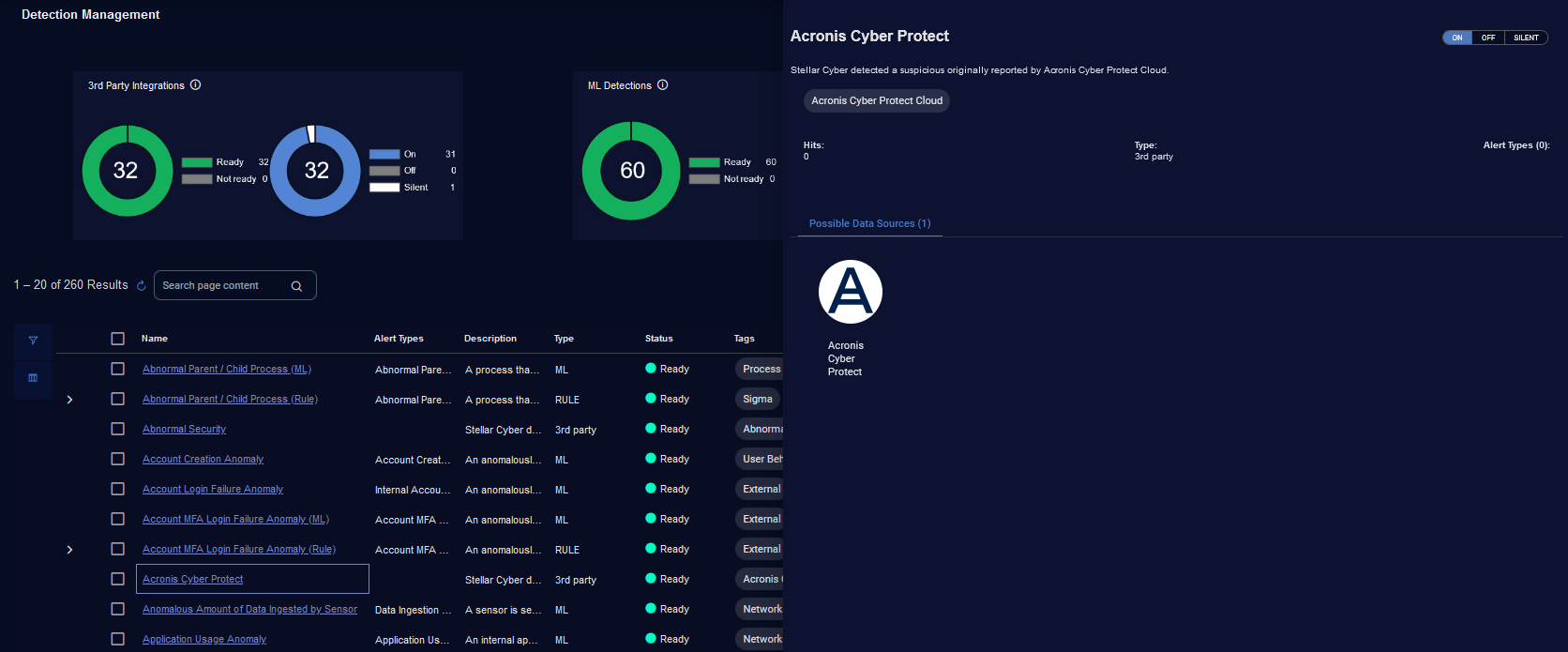Screen dimensions: 1568x652
Task: Sort by the Alert Types column header
Action: [399, 339]
